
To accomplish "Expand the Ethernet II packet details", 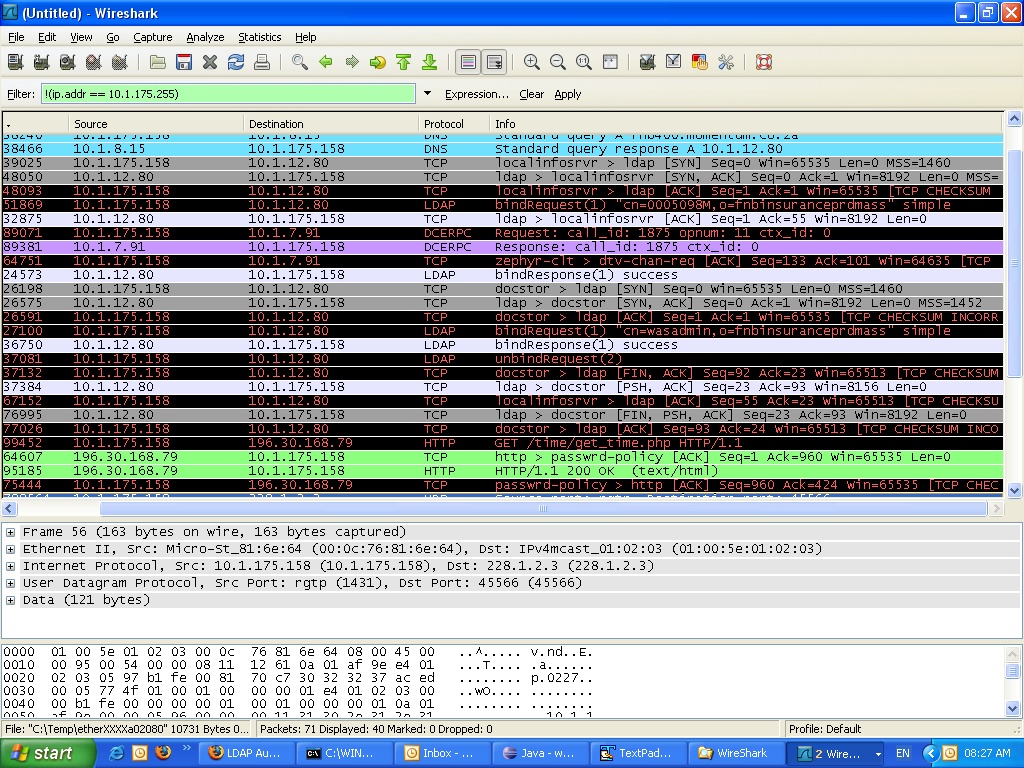I will (x=9, y=549).
